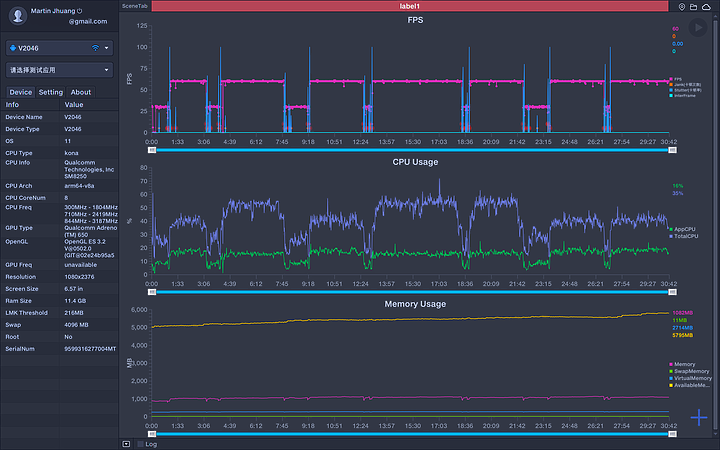The width and height of the screenshot is (720, 450).
Task: Select the SerialNum value
Action: coord(90,349)
